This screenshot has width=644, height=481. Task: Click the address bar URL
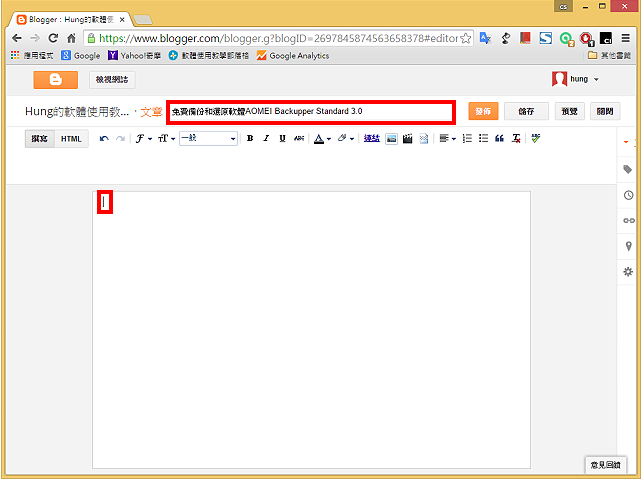coord(278,38)
